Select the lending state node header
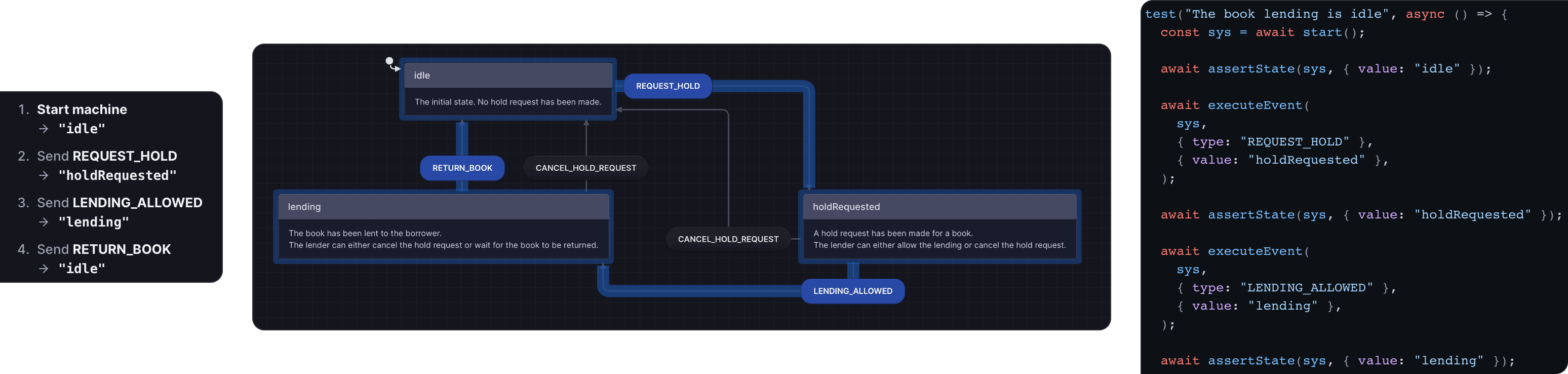 point(443,207)
